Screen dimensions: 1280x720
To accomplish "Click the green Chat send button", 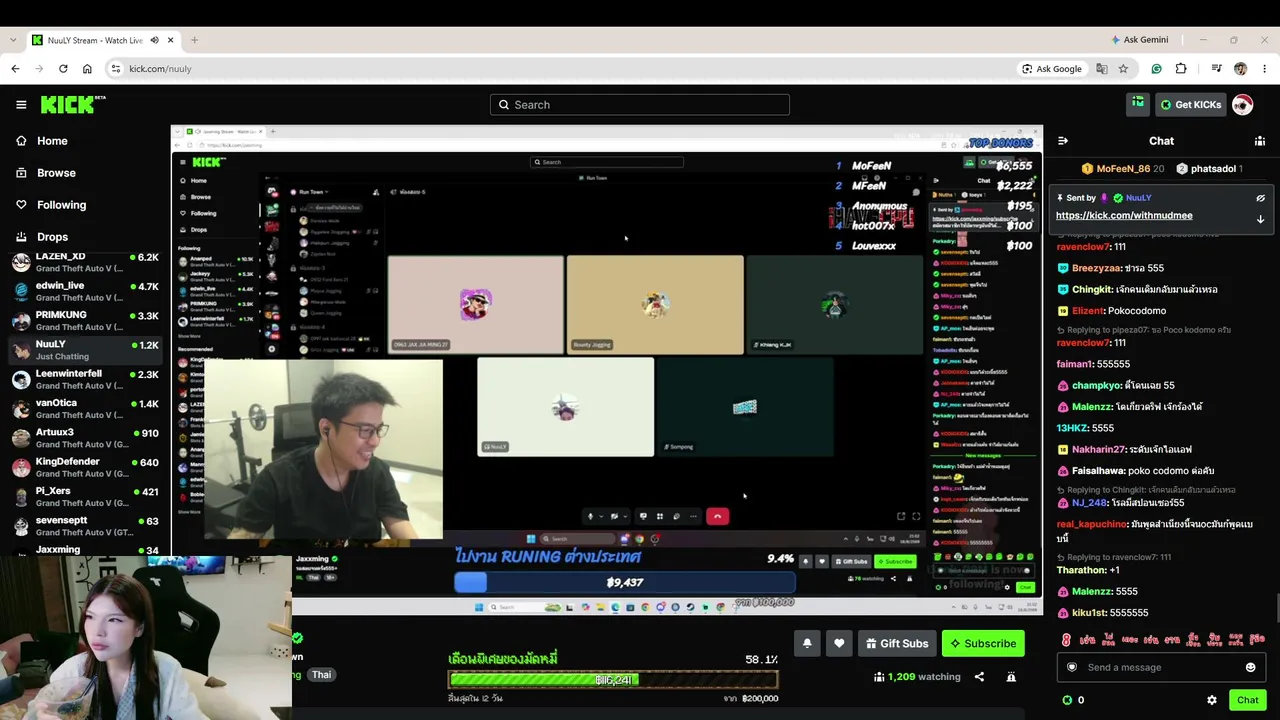I will point(1247,700).
